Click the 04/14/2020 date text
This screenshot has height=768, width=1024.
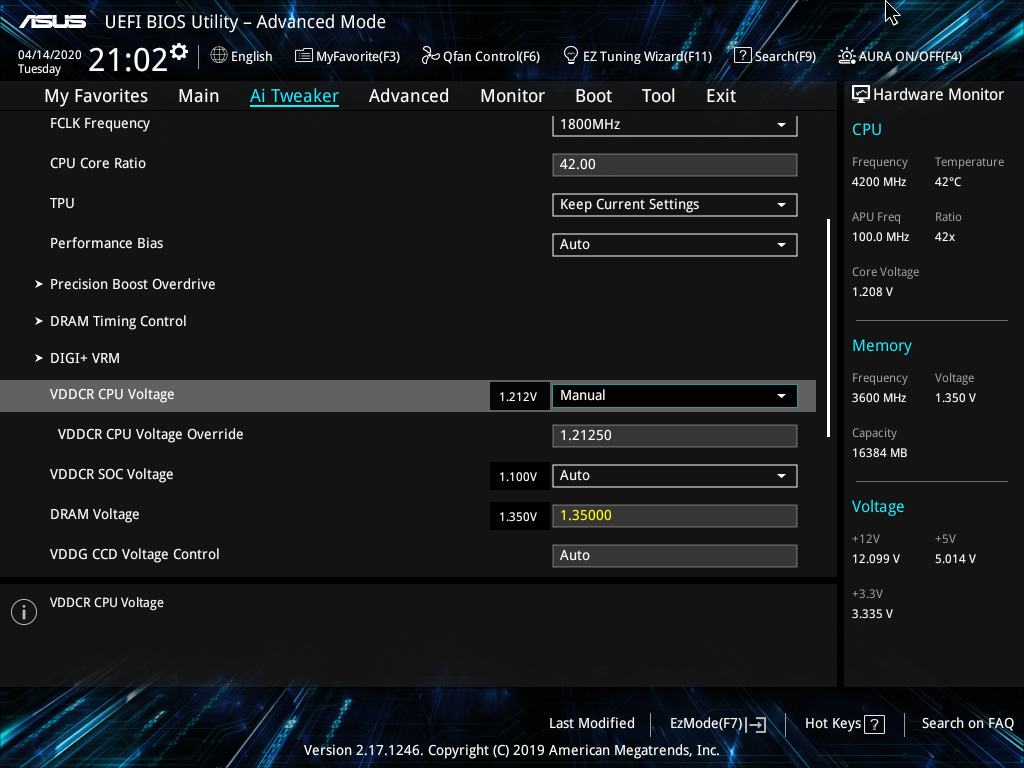point(50,55)
